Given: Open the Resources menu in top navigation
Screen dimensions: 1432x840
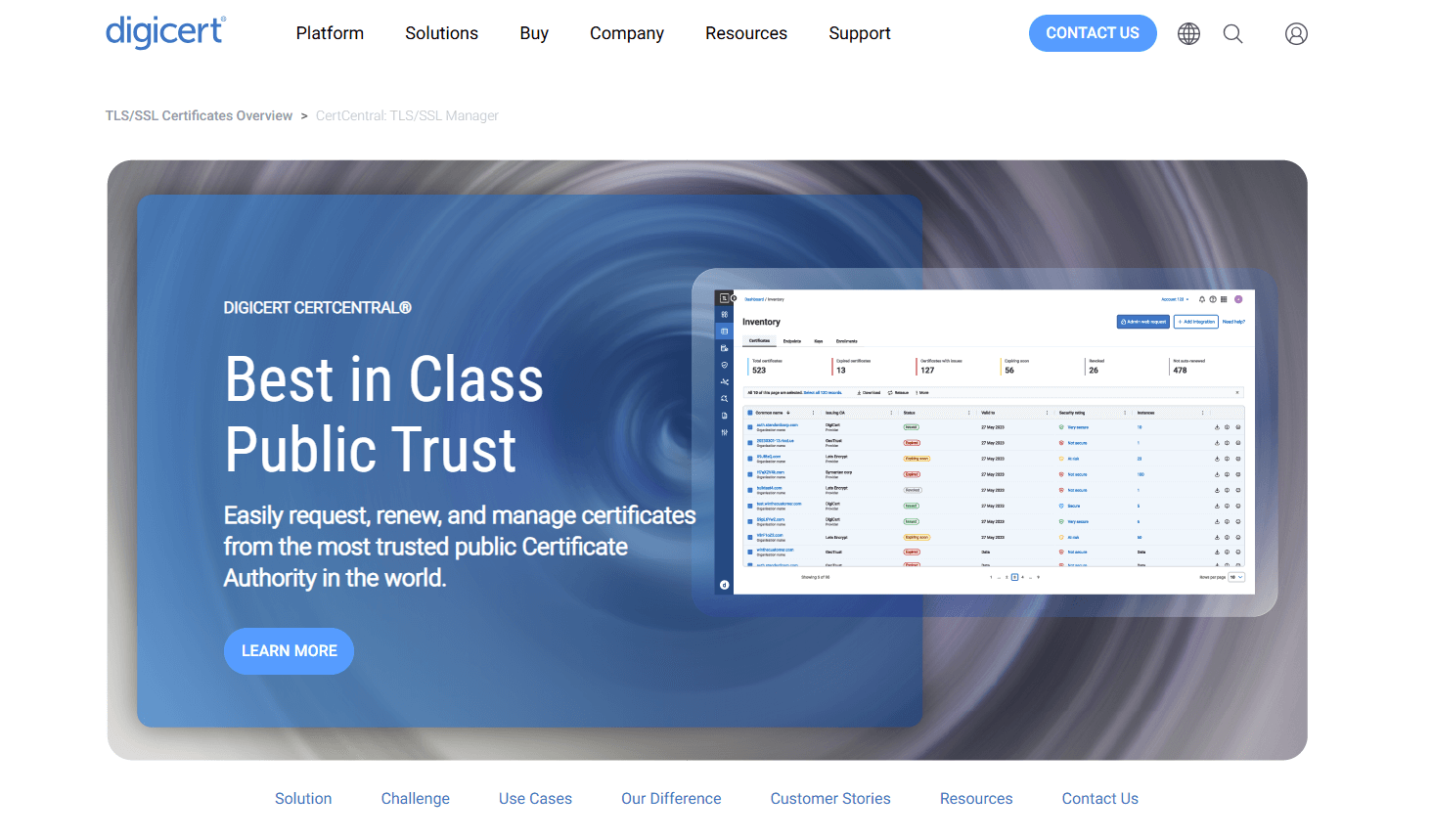Looking at the screenshot, I should [746, 33].
